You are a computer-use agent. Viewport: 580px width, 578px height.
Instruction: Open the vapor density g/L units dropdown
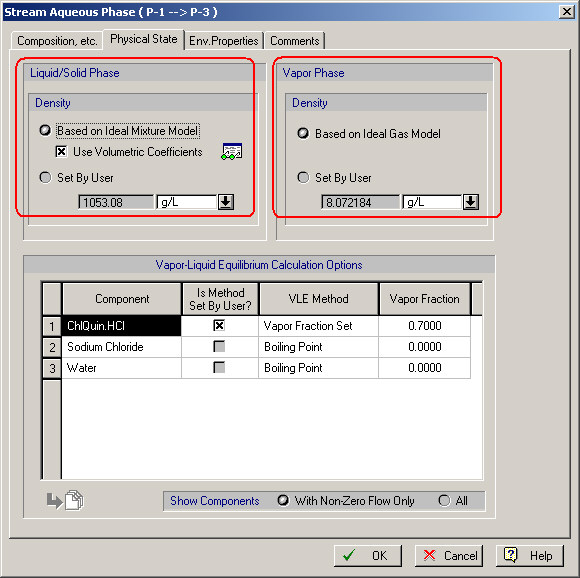471,202
